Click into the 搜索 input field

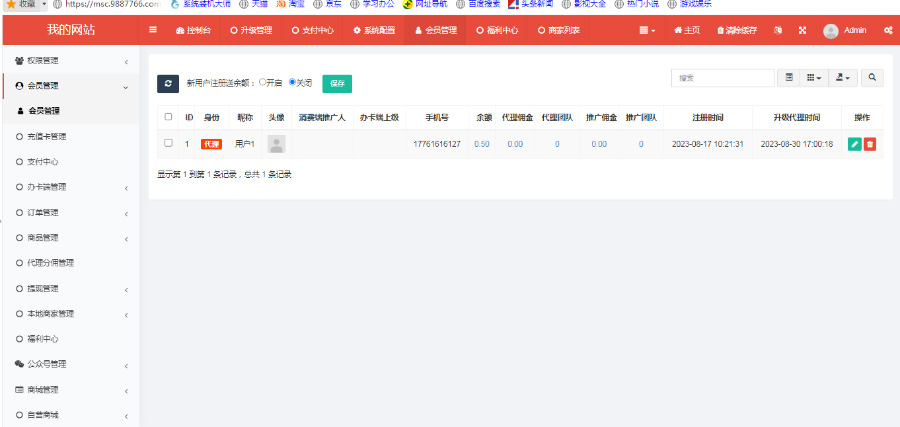[722, 77]
